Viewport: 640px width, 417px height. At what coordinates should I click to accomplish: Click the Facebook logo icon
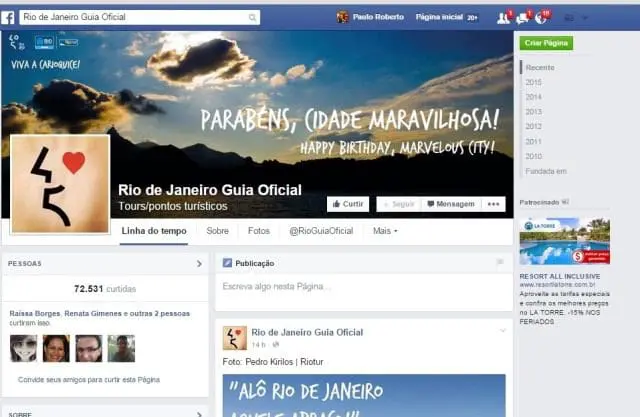click(8, 18)
